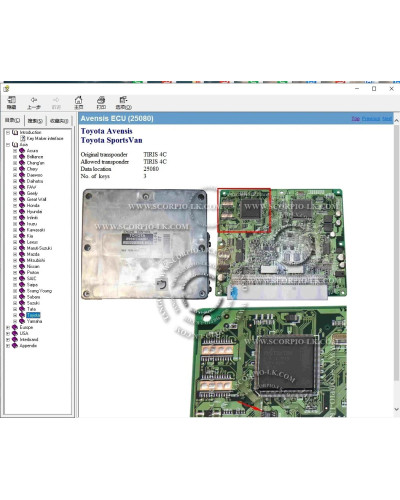
Task: Expand the Honda tree node
Action: [15, 205]
